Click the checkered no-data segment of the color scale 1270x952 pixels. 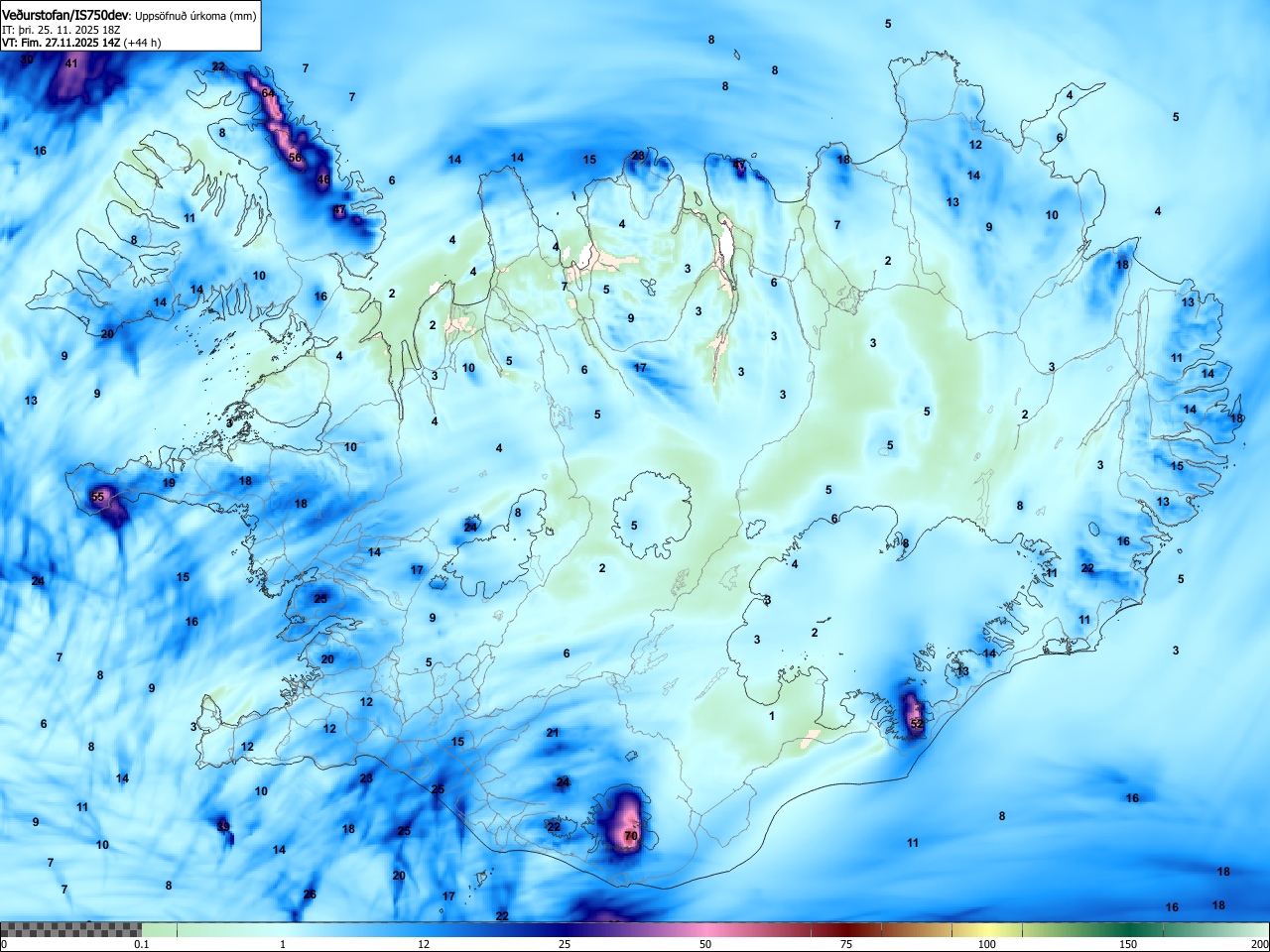(x=70, y=930)
